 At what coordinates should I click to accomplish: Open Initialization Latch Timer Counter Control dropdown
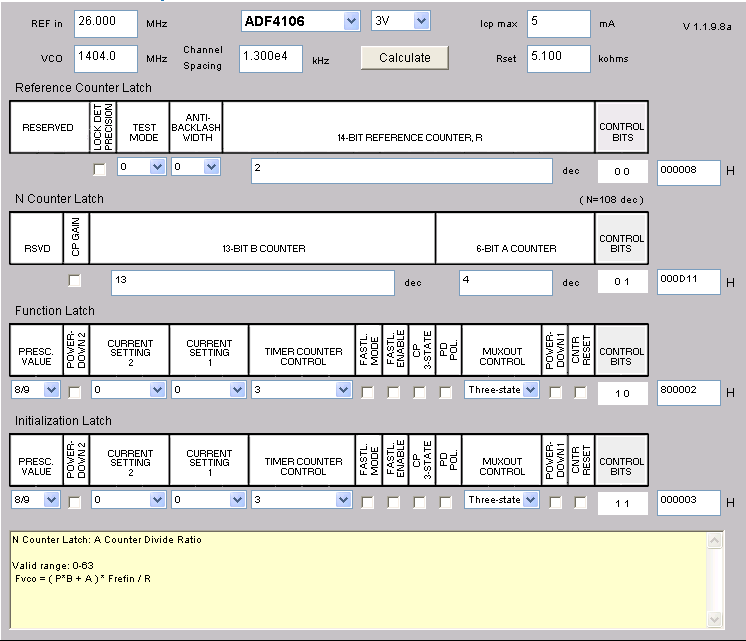point(302,500)
